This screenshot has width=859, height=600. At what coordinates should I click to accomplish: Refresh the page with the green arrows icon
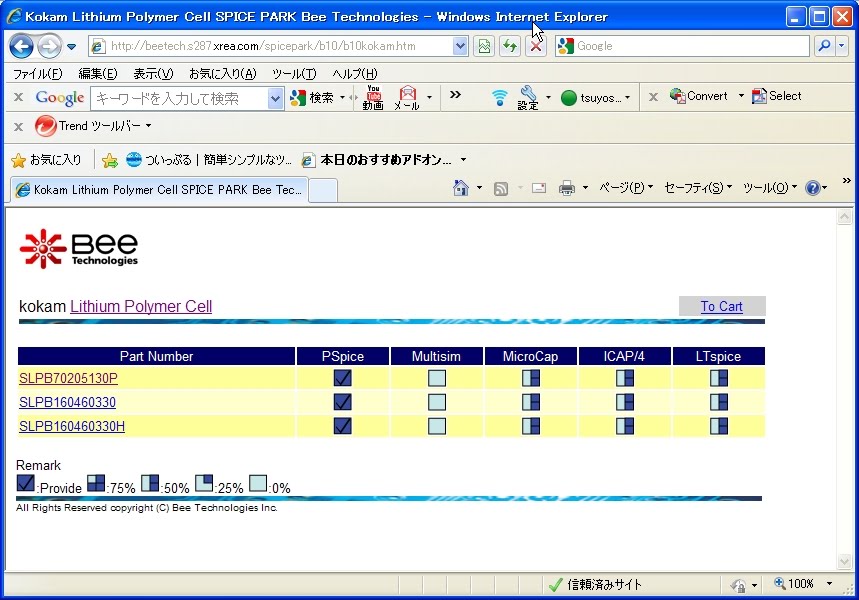point(510,46)
